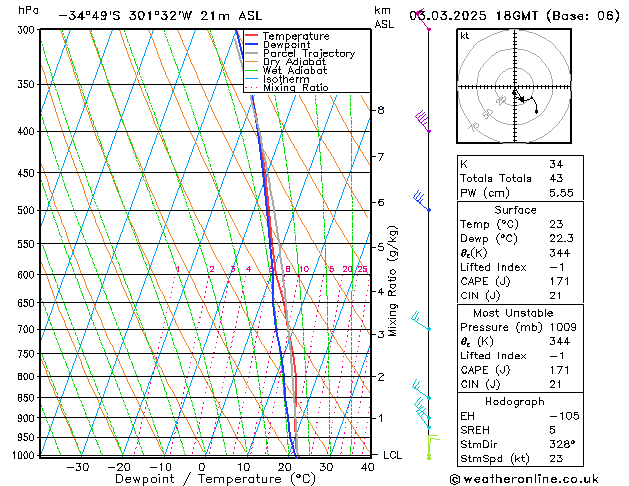Image resolution: width=629 pixels, height=486 pixels.
Task: Click the 8 km altitude tick label
Action: pos(381,110)
